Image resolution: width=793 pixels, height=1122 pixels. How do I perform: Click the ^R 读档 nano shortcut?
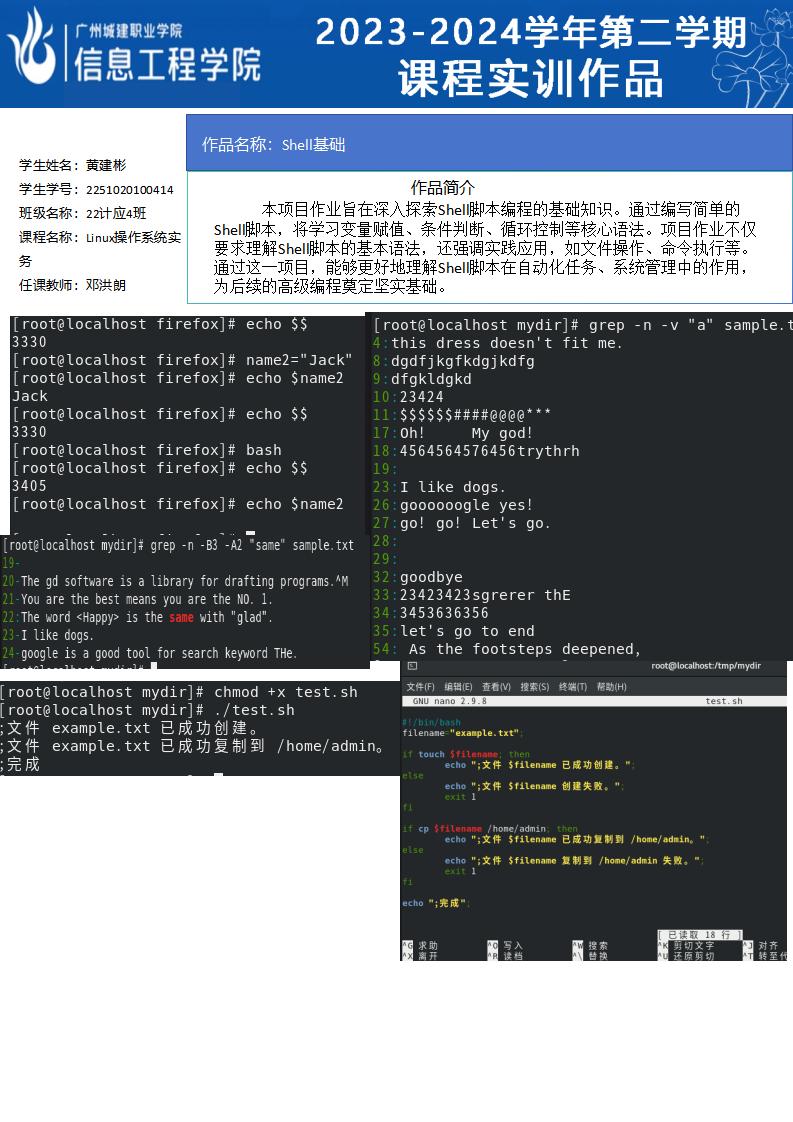(x=505, y=955)
